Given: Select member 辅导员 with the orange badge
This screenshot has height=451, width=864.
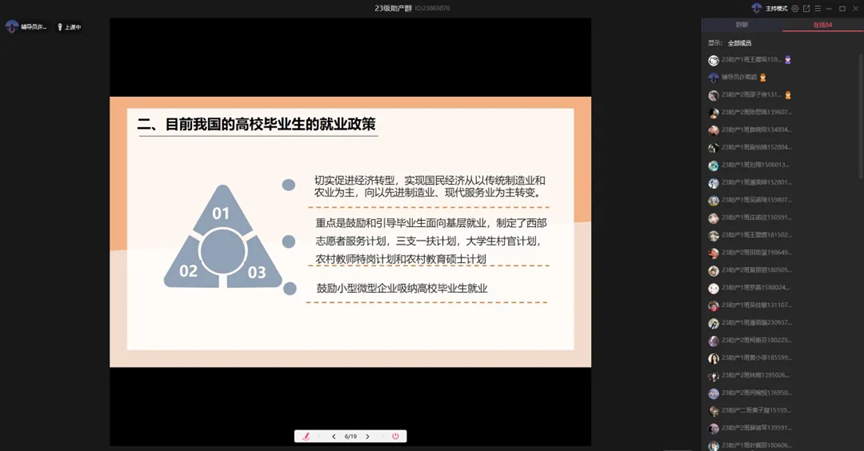Looking at the screenshot, I should coord(739,77).
